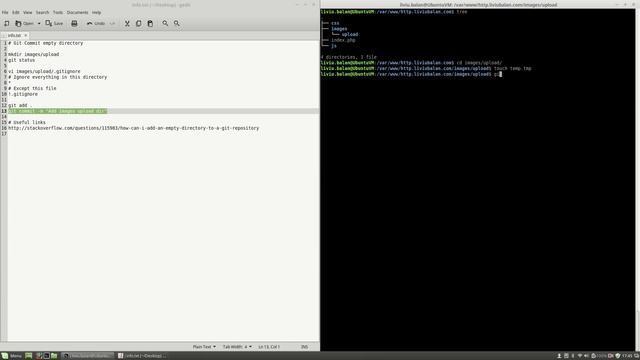Click the user icon in system tray
The image size is (640, 360).
point(559,356)
